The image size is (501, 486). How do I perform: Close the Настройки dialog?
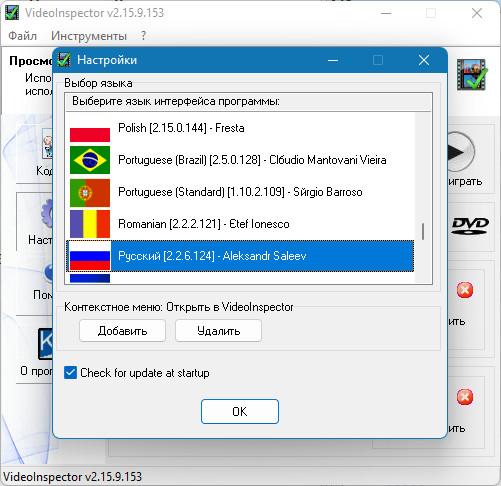coord(424,60)
